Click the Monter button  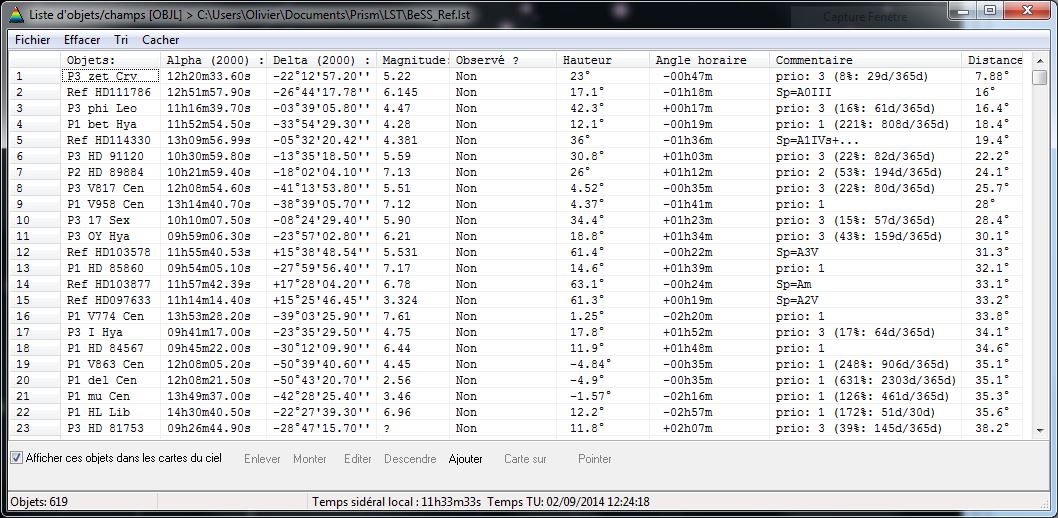coord(310,459)
